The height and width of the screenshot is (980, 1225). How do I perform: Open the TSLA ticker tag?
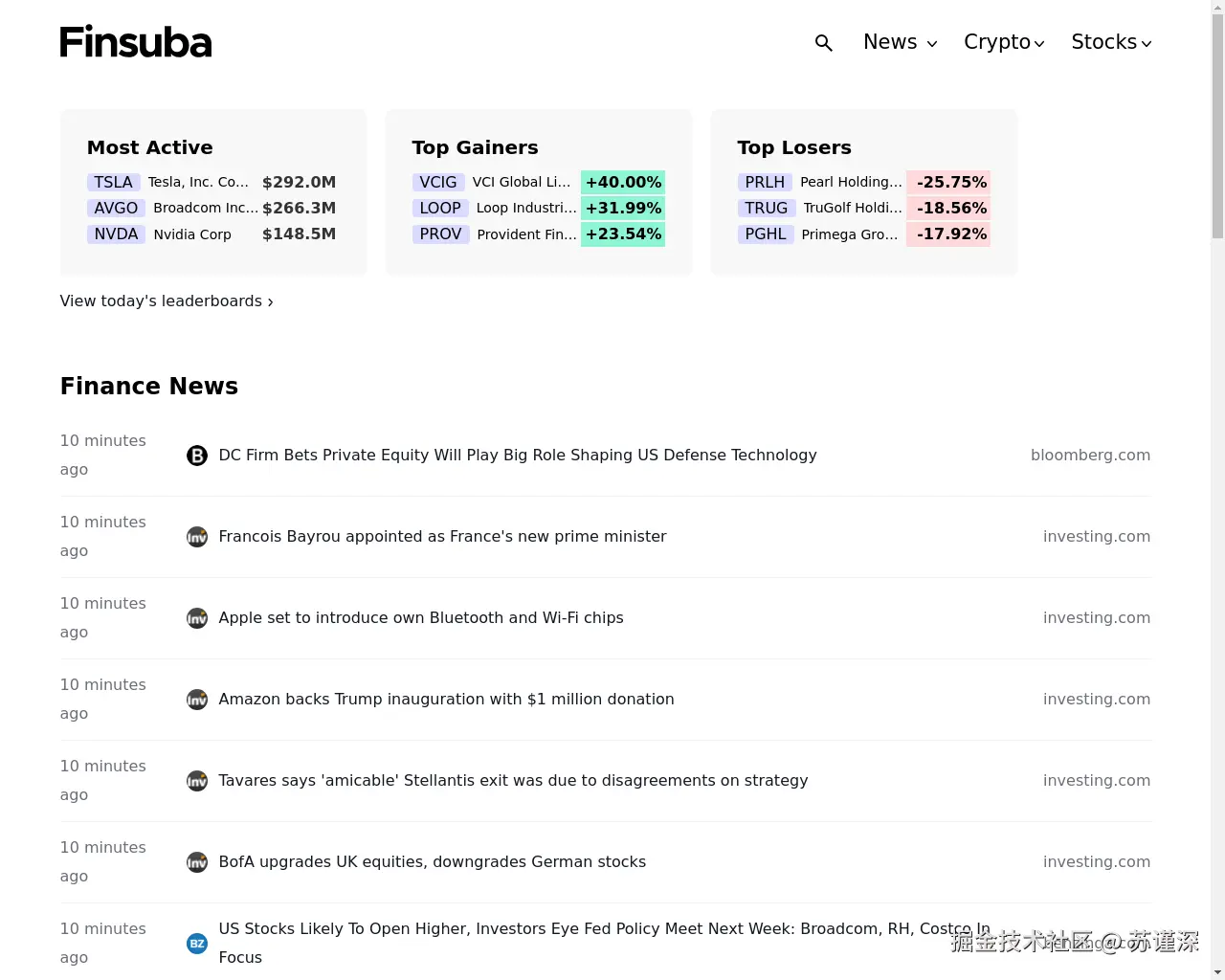113,182
